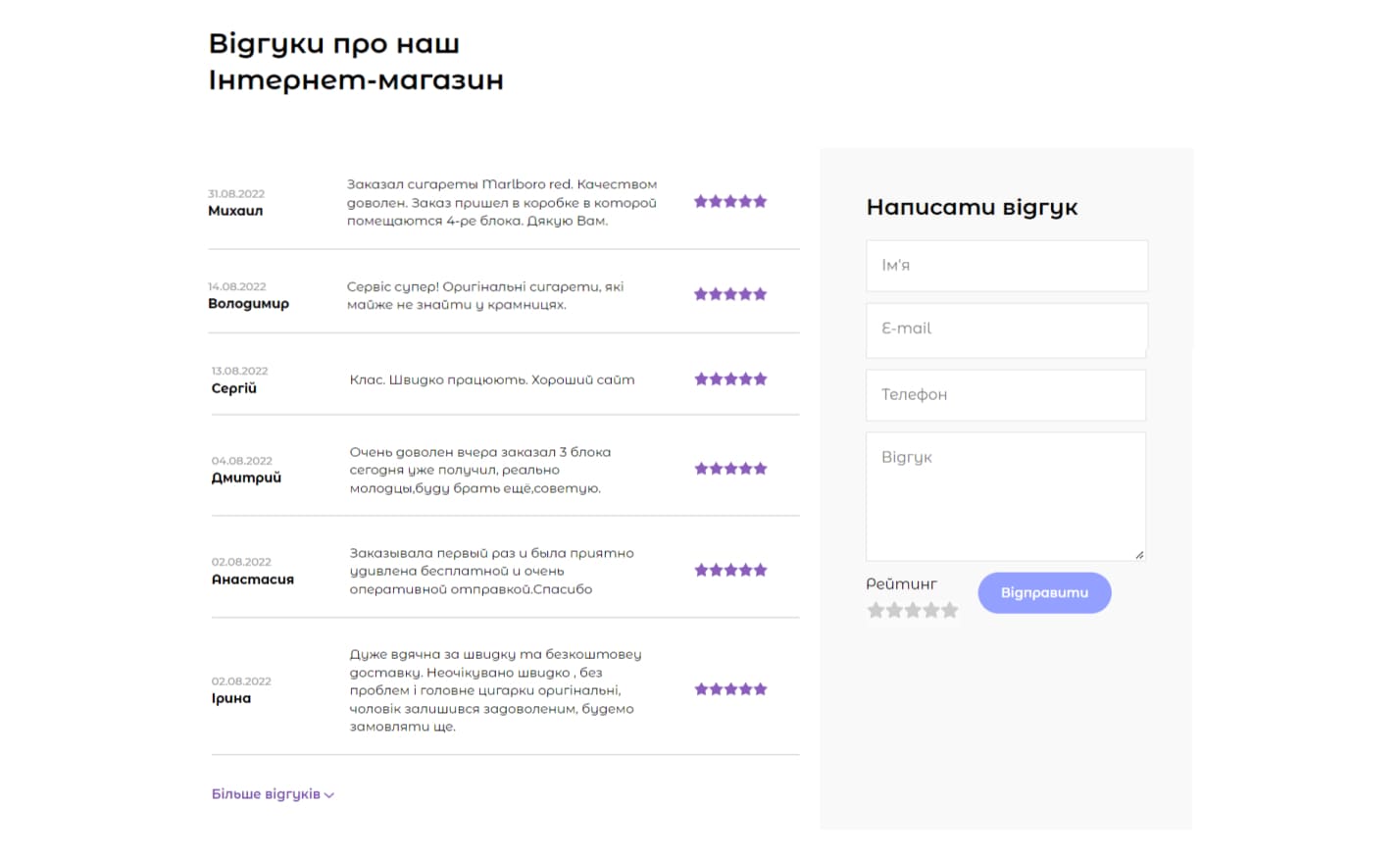Screen dimensions: 1400x858
Task: Select the Телефон input field
Action: pos(1006,395)
